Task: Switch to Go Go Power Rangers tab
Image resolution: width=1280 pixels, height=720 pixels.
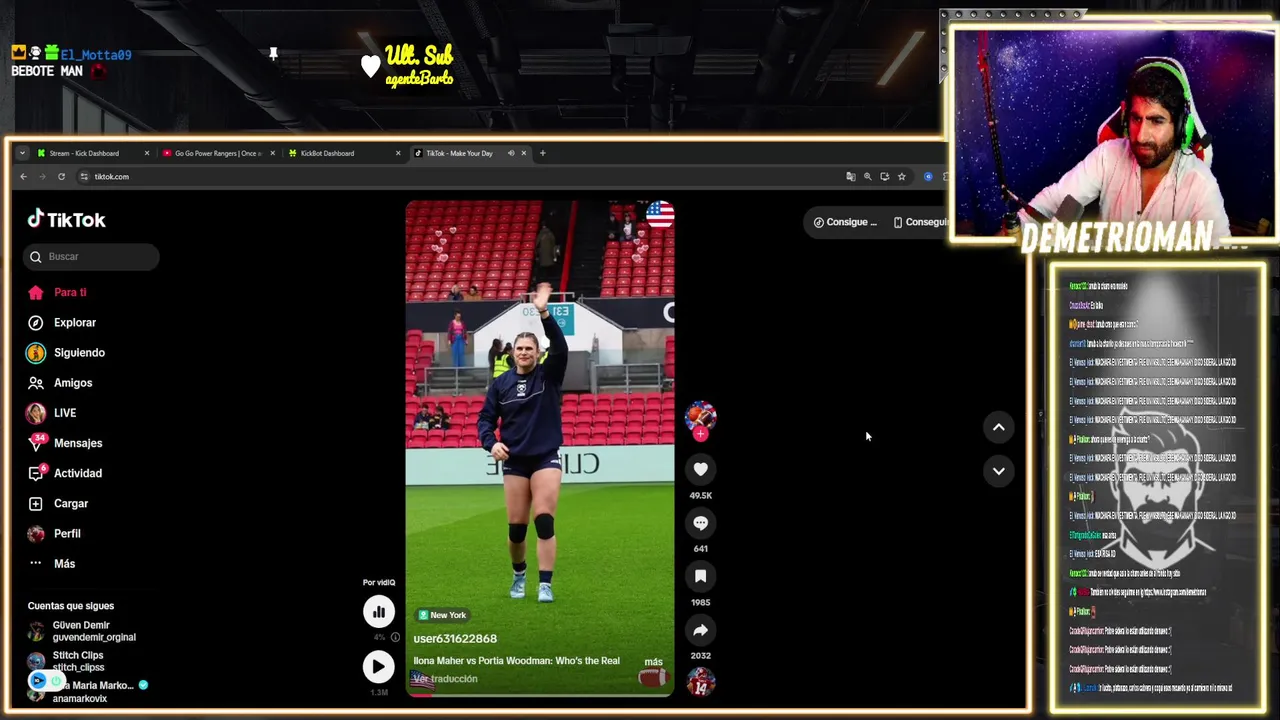Action: click(x=217, y=153)
